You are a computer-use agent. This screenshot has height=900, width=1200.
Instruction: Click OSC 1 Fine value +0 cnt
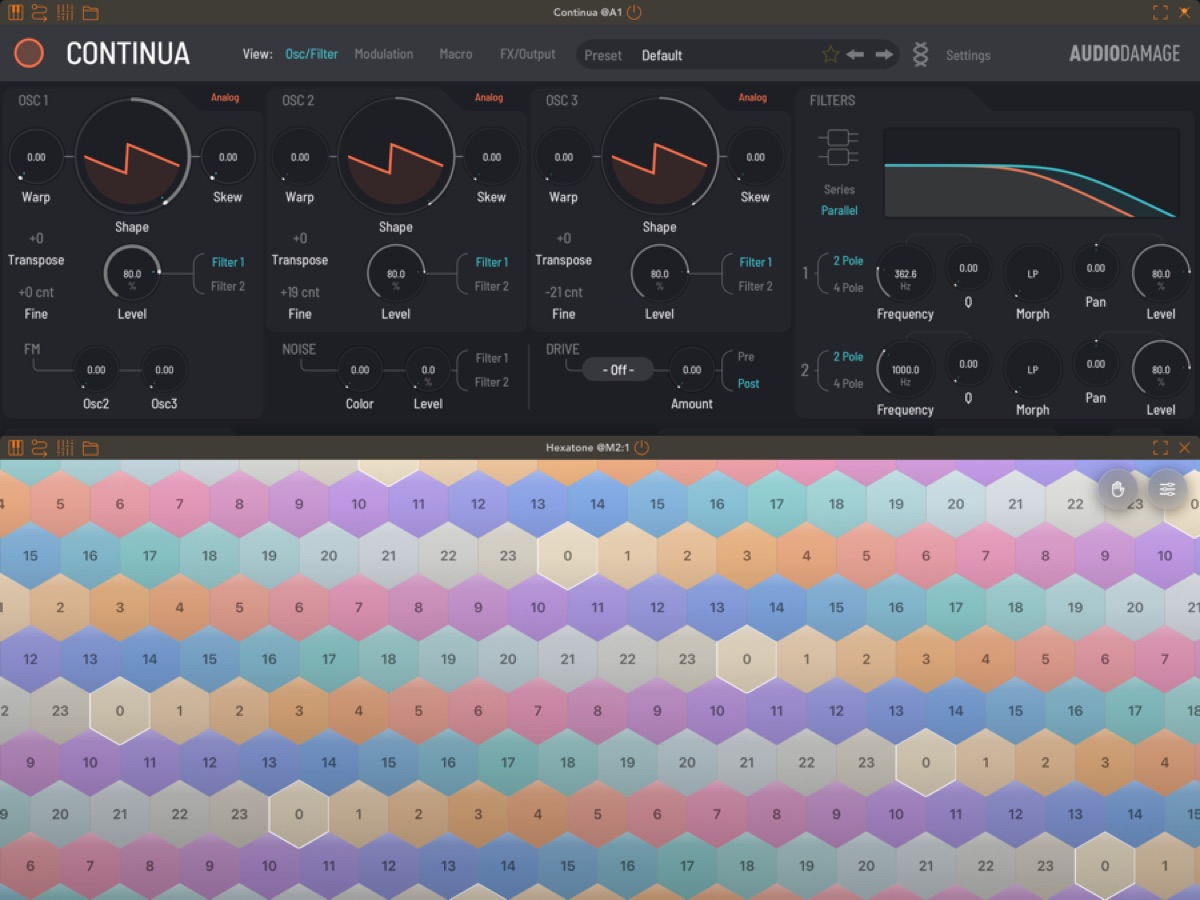[x=36, y=292]
